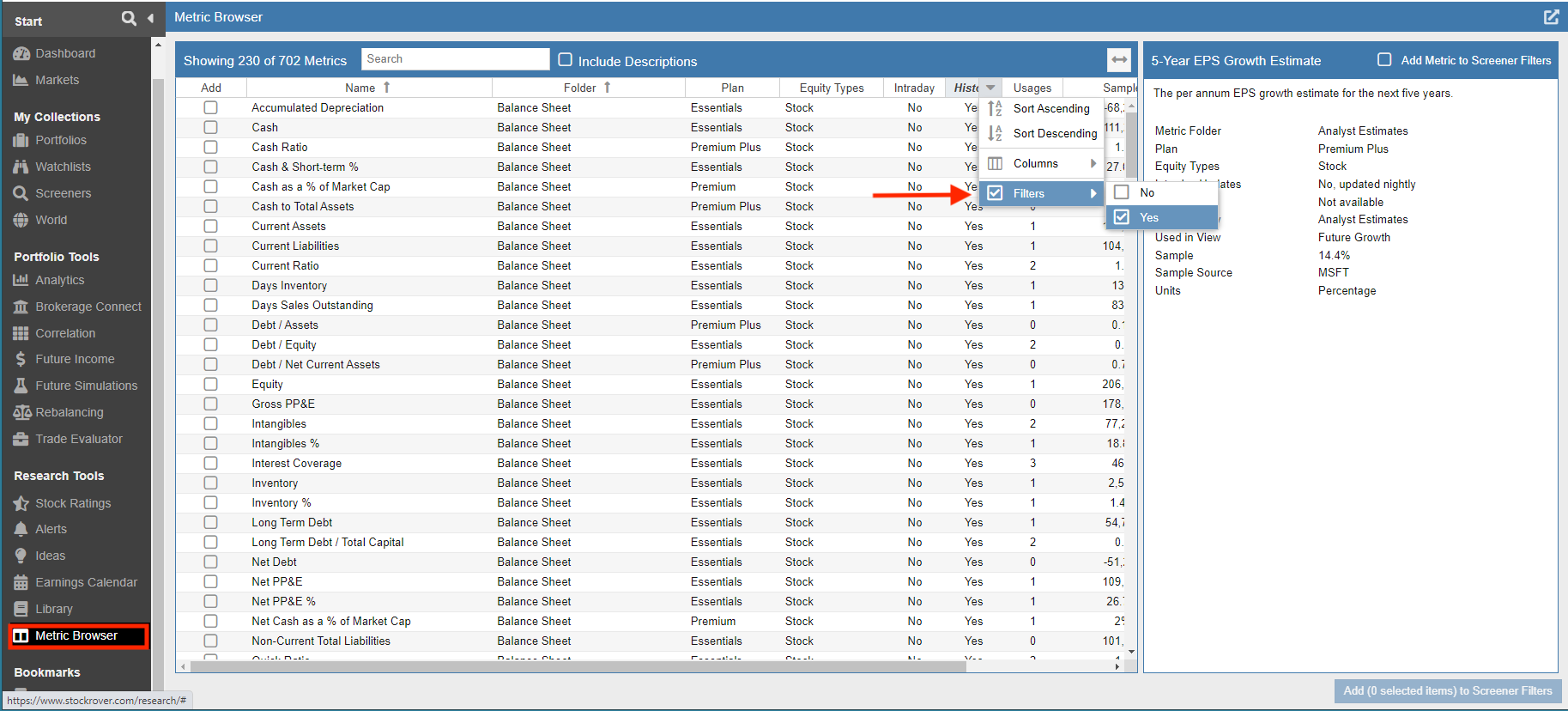Click the Add column header

tap(211, 88)
